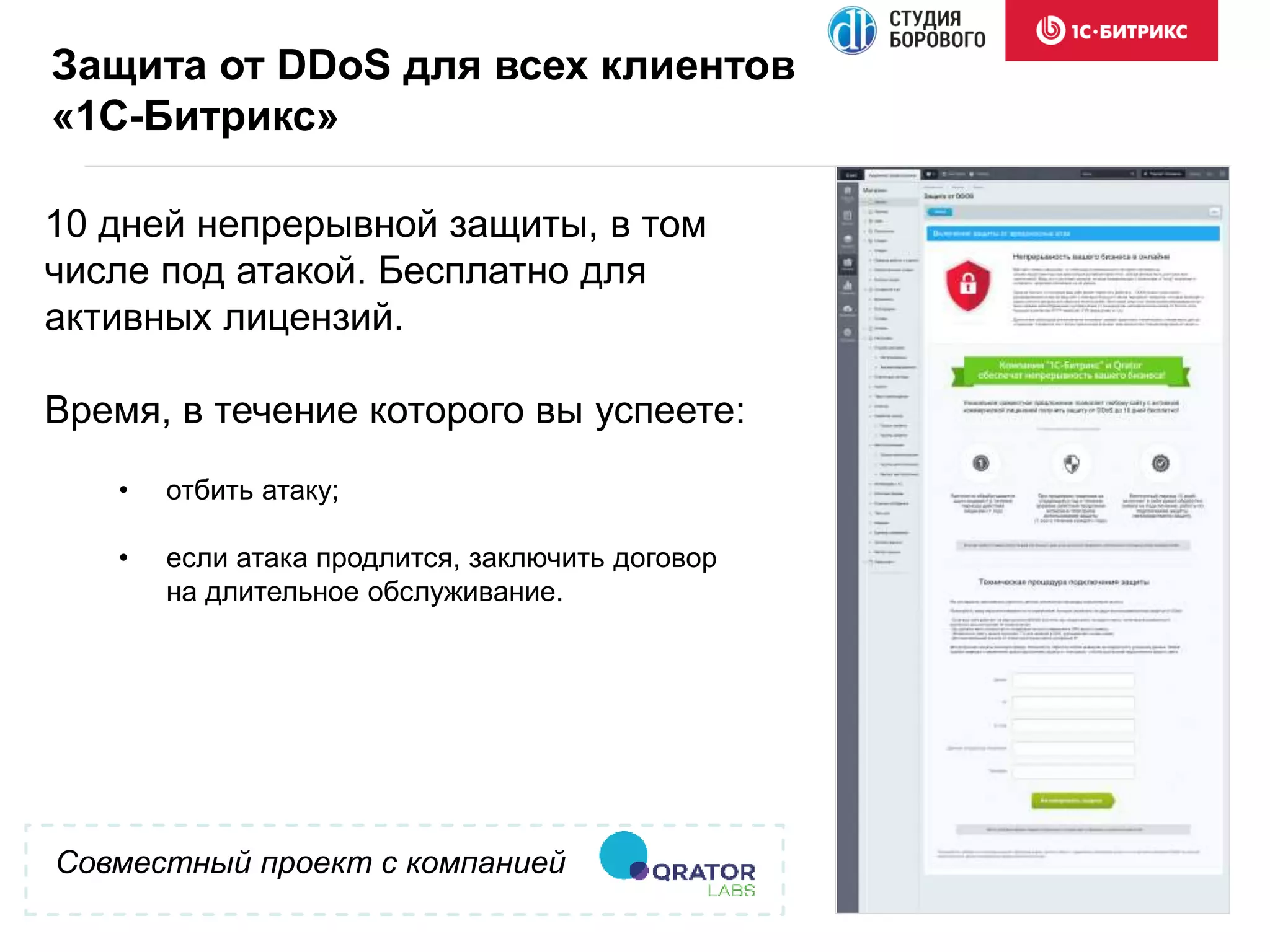Click the red shield lock icon
The height and width of the screenshot is (952, 1270).
pos(968,286)
